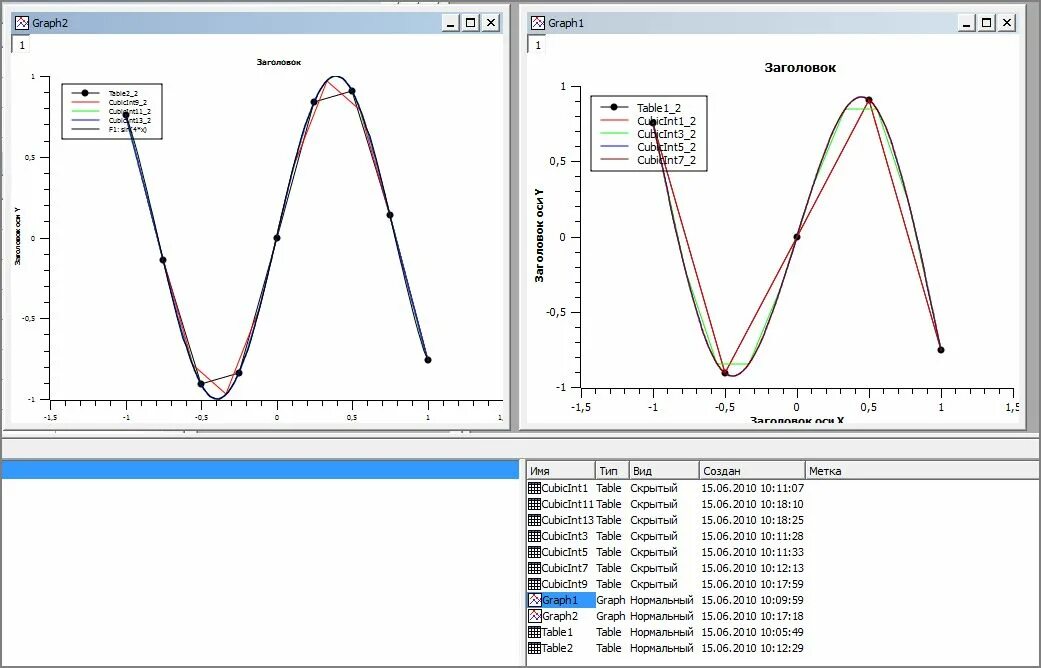Click the table icon beside Table2
Image resolution: width=1041 pixels, height=668 pixels.
click(x=534, y=647)
